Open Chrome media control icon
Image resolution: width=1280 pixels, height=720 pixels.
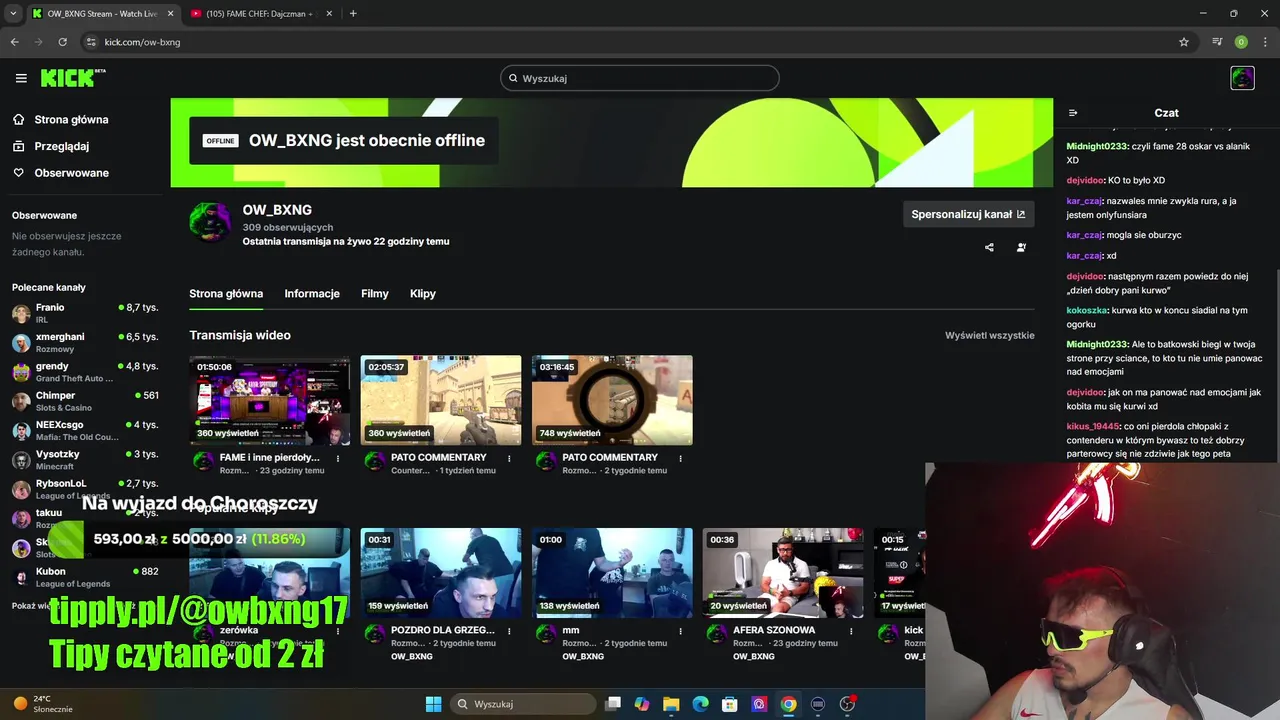coord(1217,42)
